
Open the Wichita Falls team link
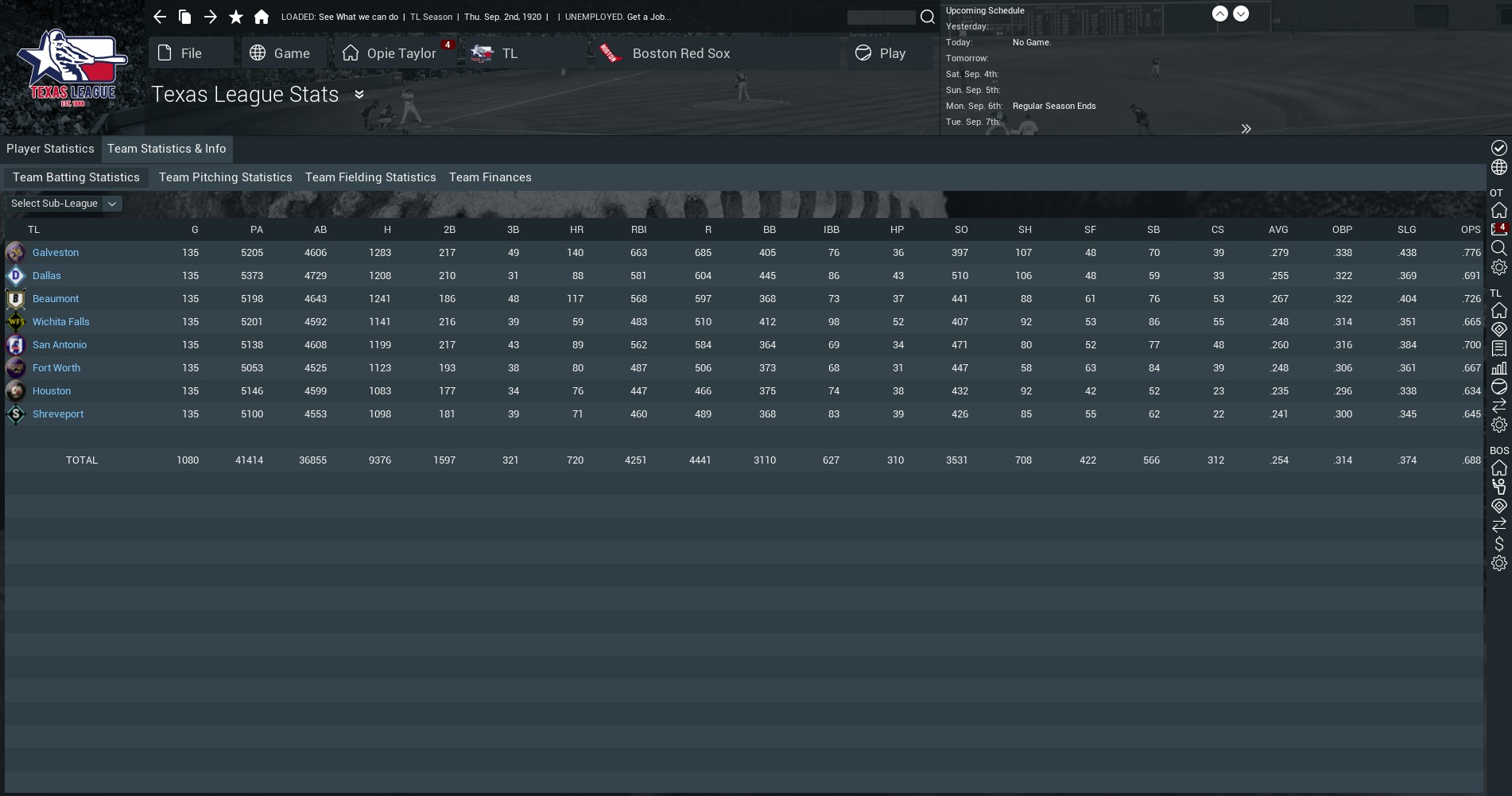click(x=61, y=321)
